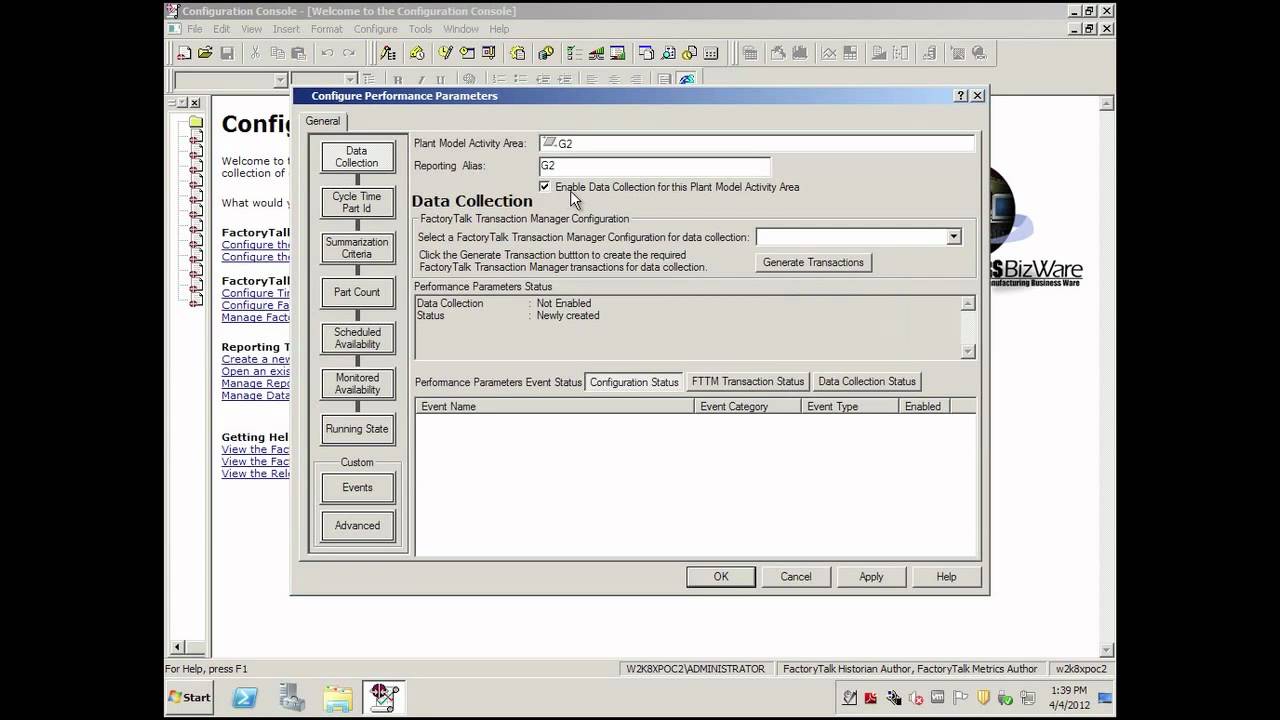
Task: Open the File menu
Action: (x=194, y=29)
